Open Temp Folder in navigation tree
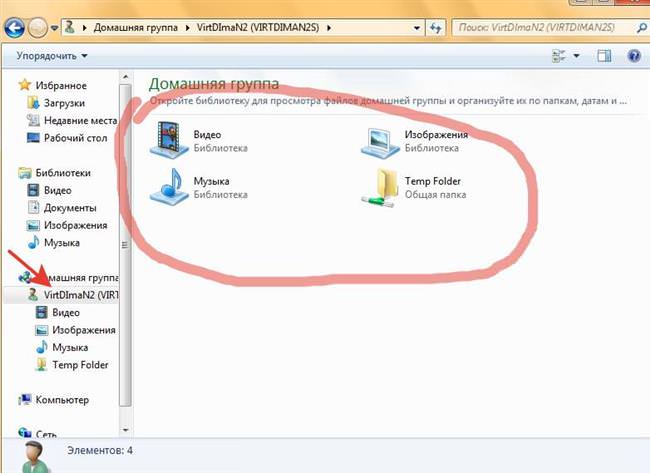Image resolution: width=650 pixels, height=473 pixels. click(x=80, y=365)
